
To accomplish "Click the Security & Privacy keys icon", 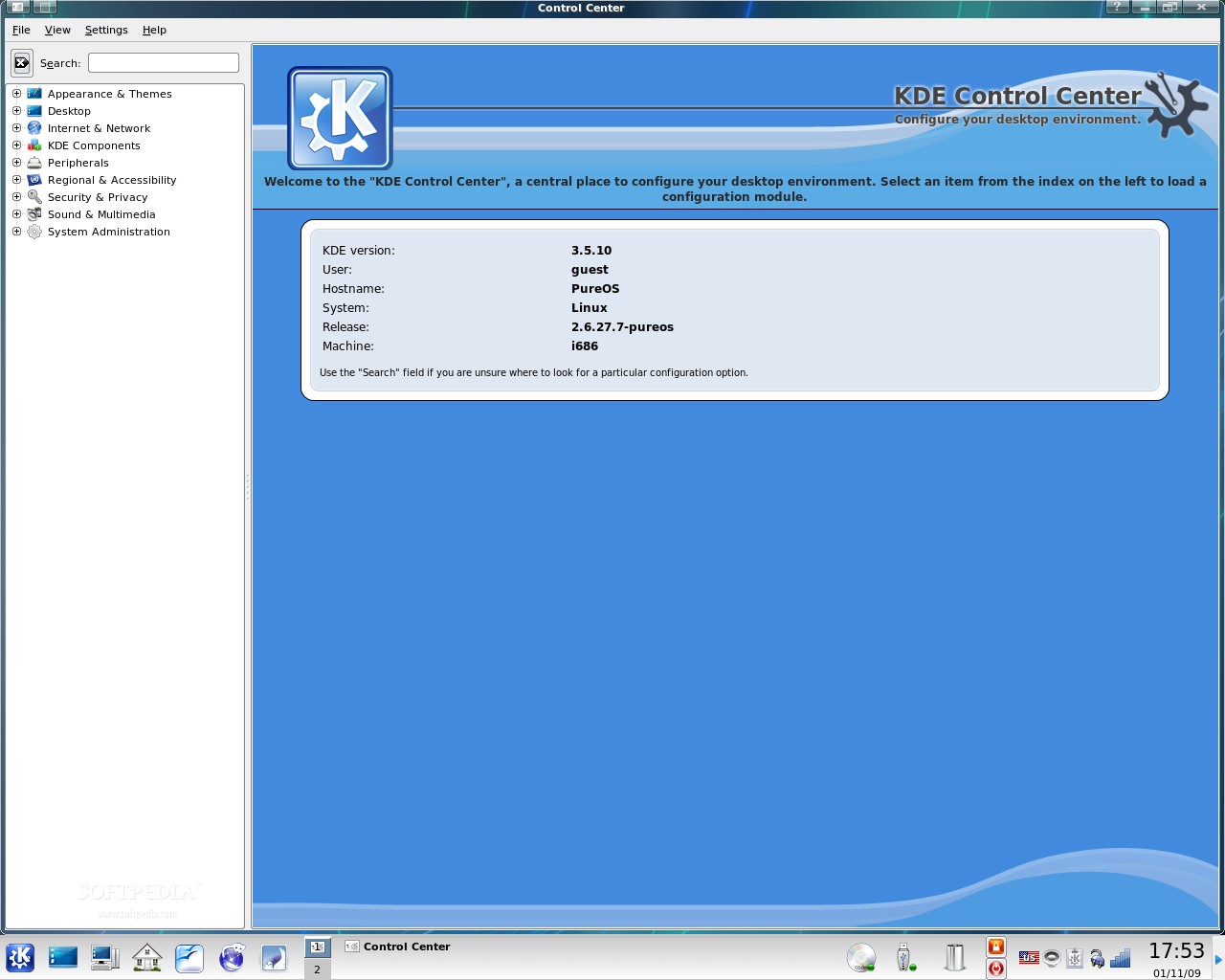I will click(34, 197).
